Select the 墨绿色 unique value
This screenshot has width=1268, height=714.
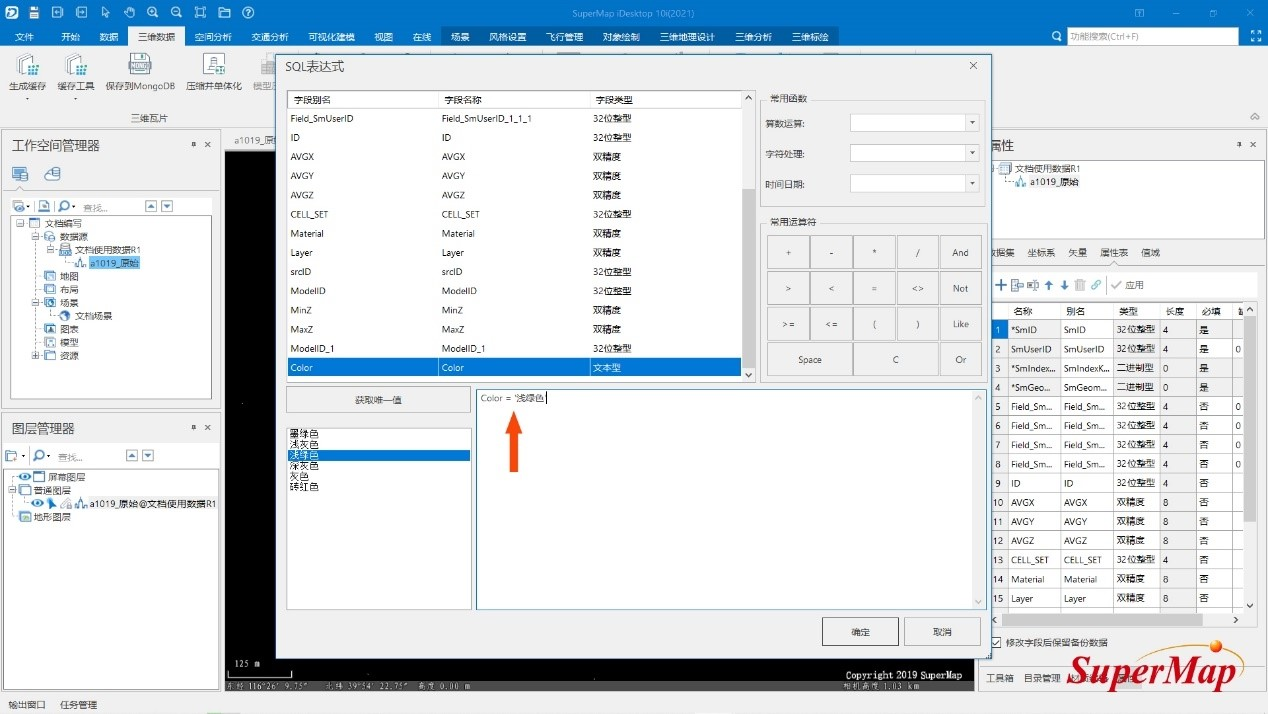[x=304, y=434]
